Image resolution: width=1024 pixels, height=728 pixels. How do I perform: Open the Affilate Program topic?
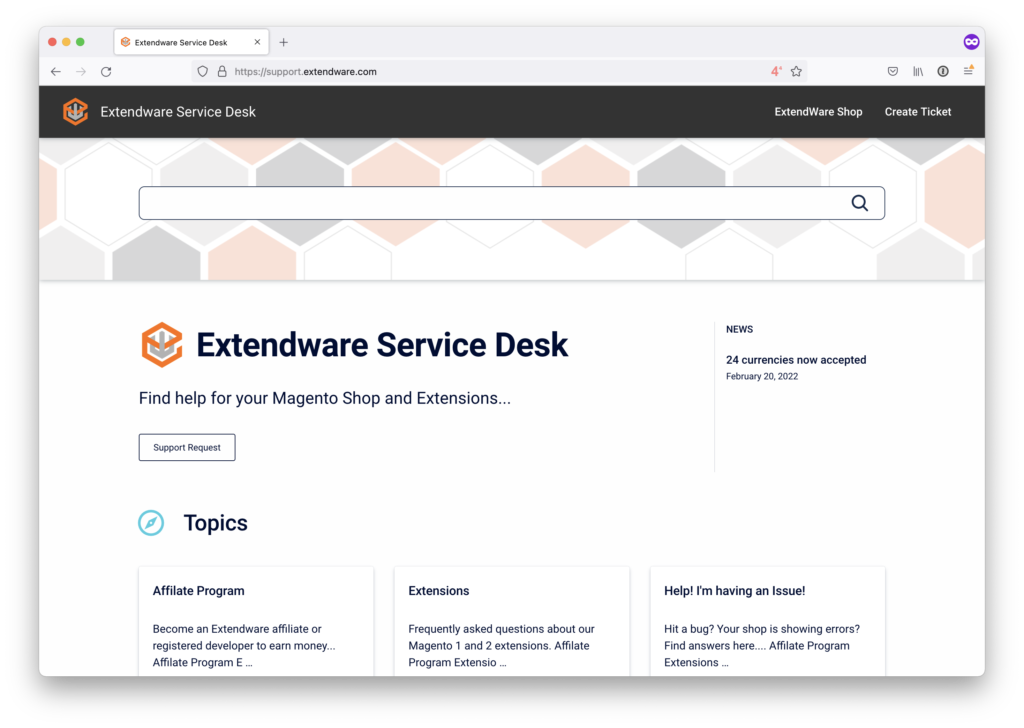pyautogui.click(x=199, y=591)
